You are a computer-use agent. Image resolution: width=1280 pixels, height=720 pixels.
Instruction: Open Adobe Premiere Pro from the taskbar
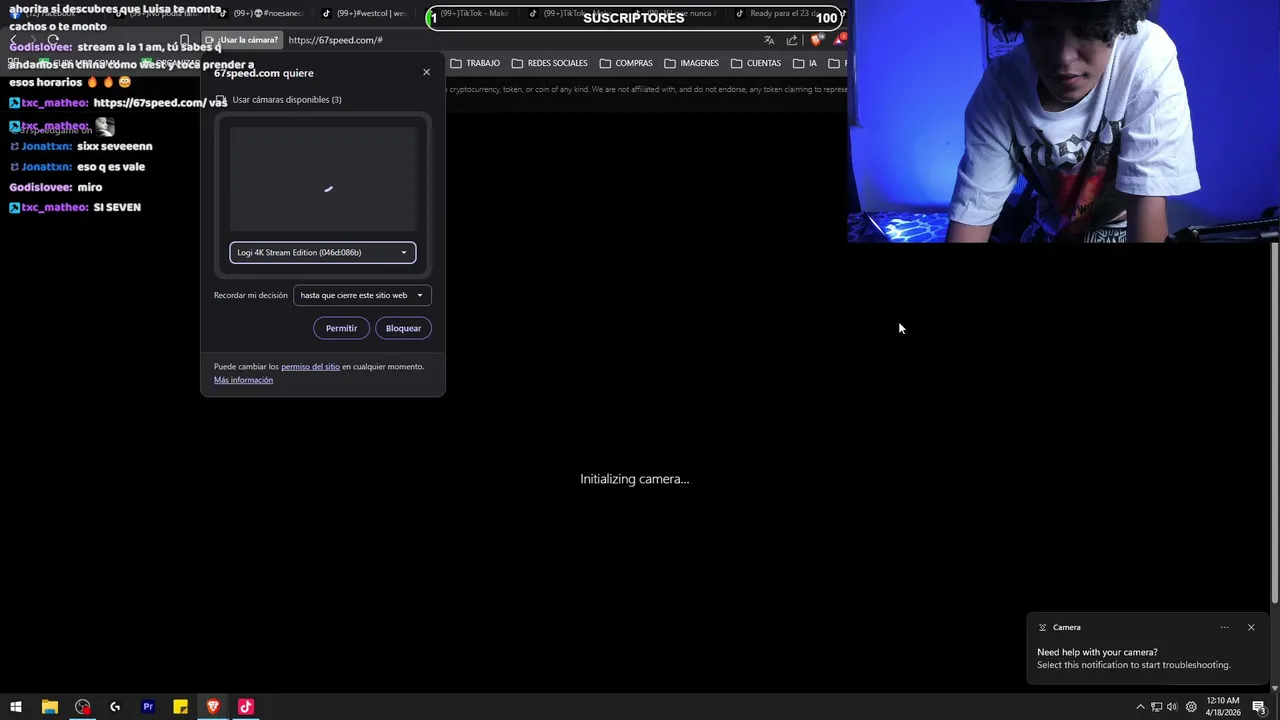(148, 707)
